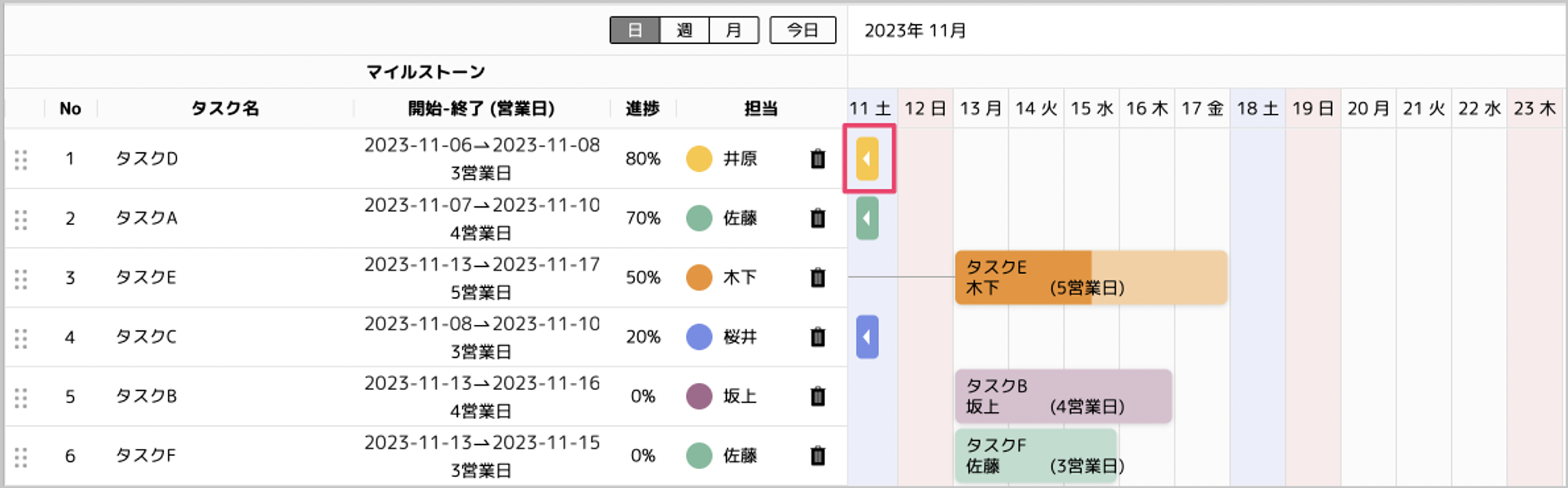The width and height of the screenshot is (1568, 488).
Task: Click the drag handle of タスクE row
Action: point(21,279)
